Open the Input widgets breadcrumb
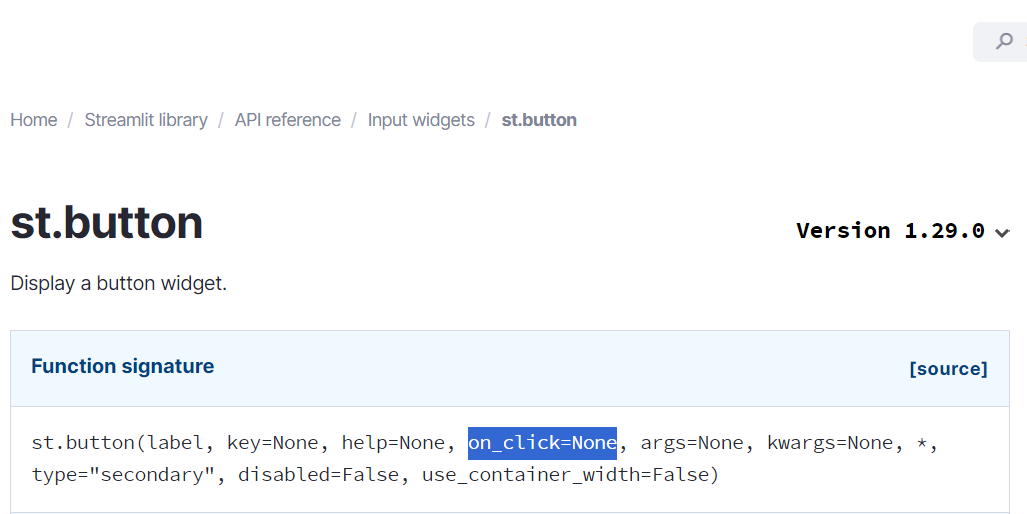This screenshot has width=1027, height=514. click(x=421, y=120)
